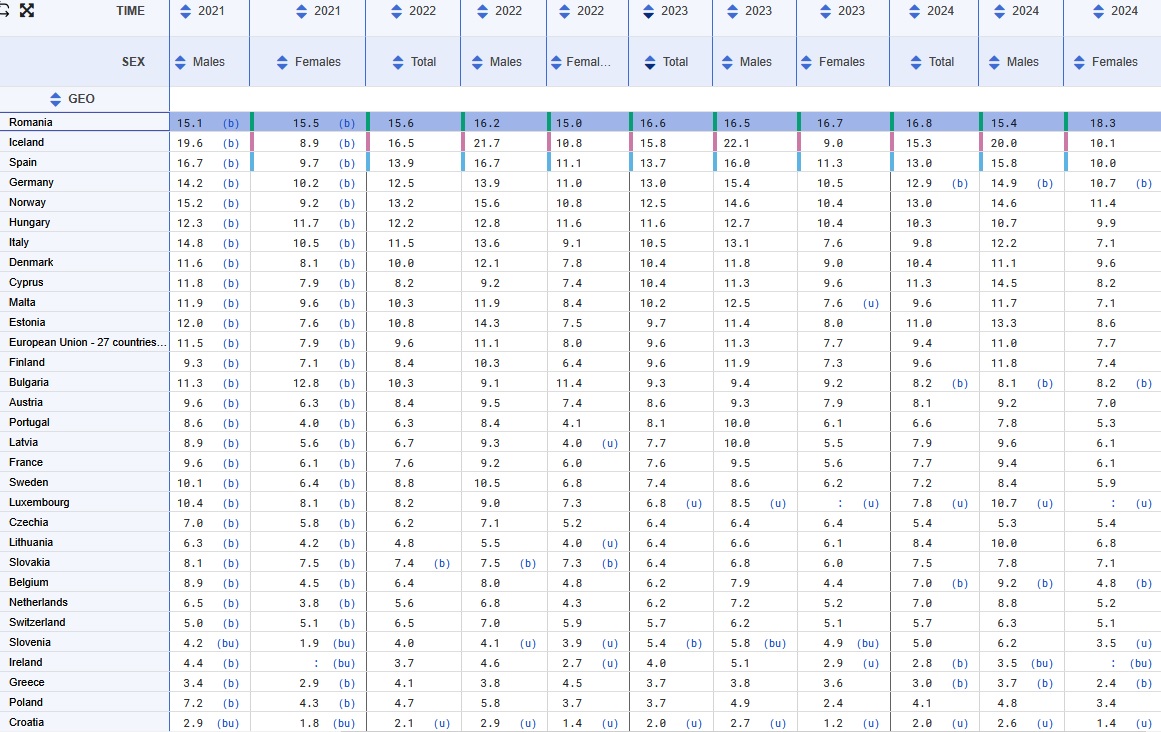Image resolution: width=1161 pixels, height=732 pixels.
Task: Sort rows using the GEO sort arrows
Action: (x=57, y=99)
